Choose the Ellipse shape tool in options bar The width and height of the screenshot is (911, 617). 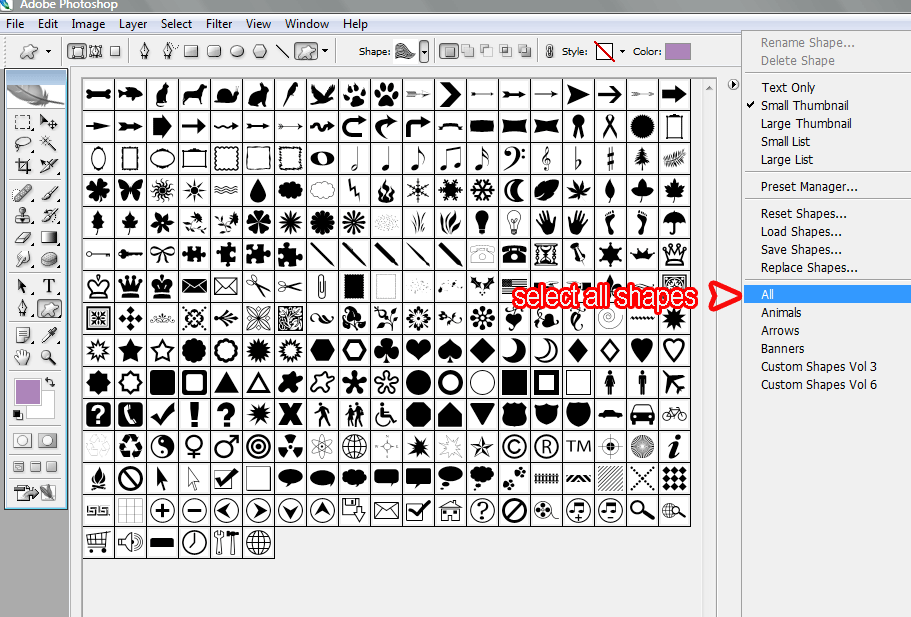[x=237, y=51]
